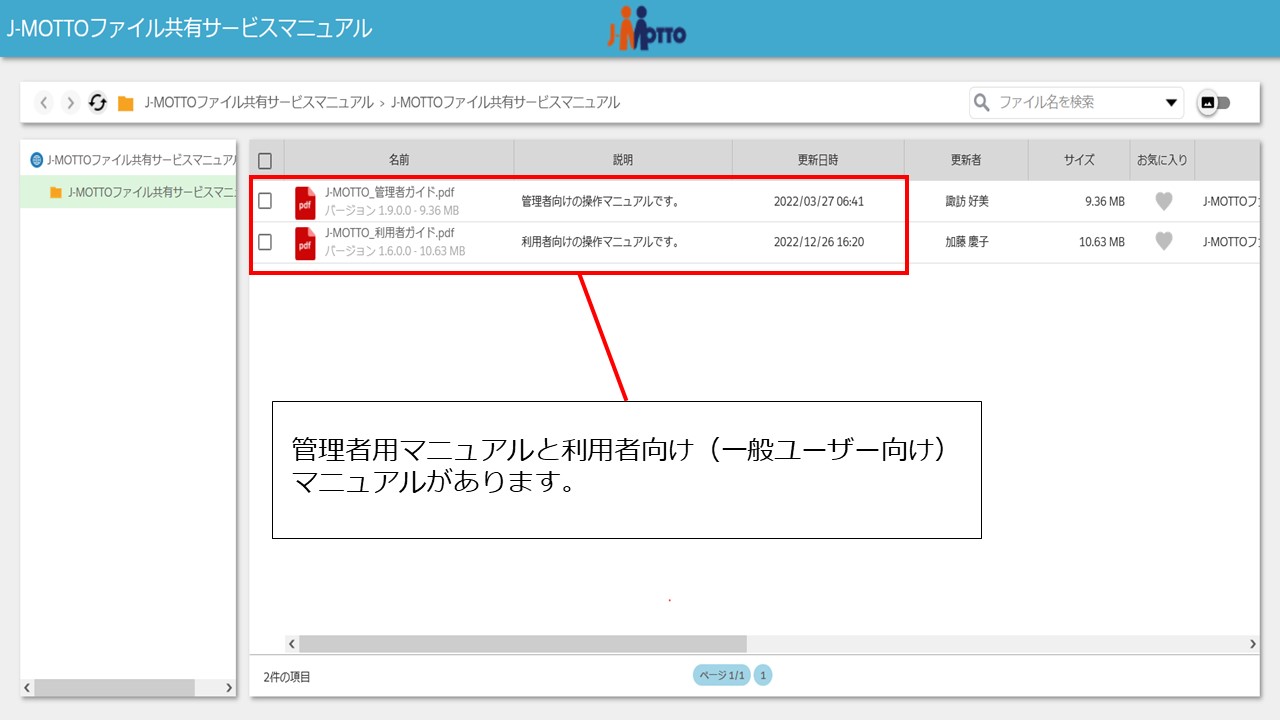
Task: Open the breadcrumb folder icon
Action: (126, 103)
